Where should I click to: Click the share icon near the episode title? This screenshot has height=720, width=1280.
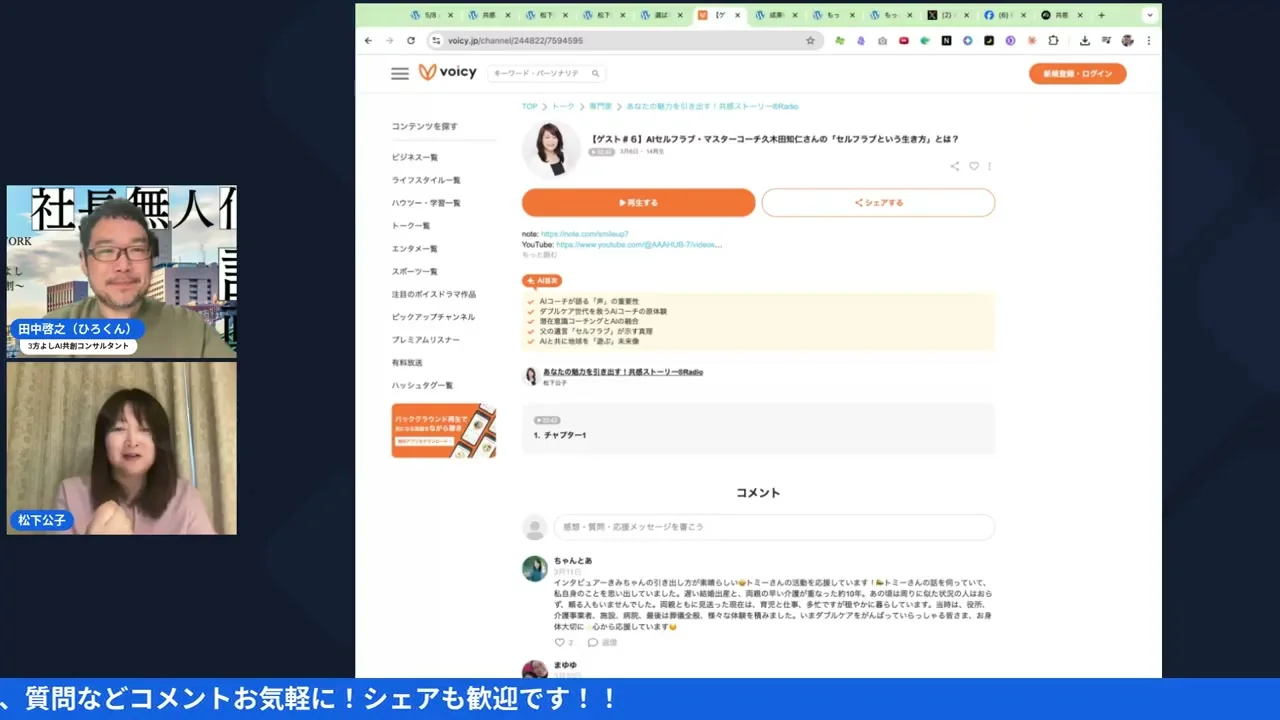[x=954, y=166]
